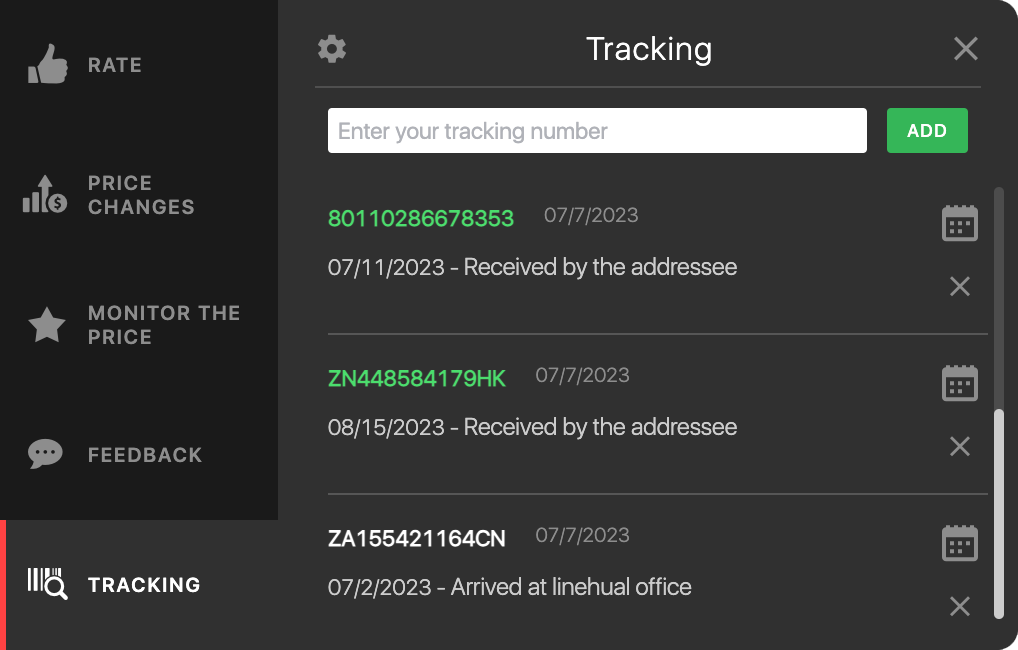Click the Feedback speech bubble icon
Viewport: 1018px width, 650px height.
coord(46,455)
